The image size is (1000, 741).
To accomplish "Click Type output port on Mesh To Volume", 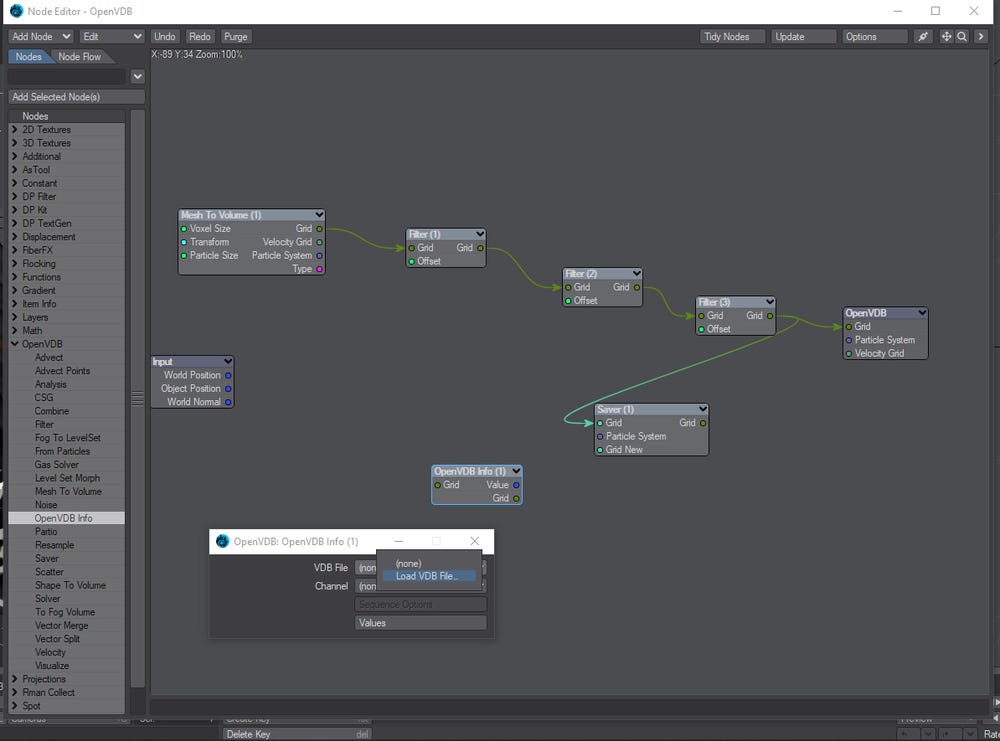I will (x=320, y=268).
